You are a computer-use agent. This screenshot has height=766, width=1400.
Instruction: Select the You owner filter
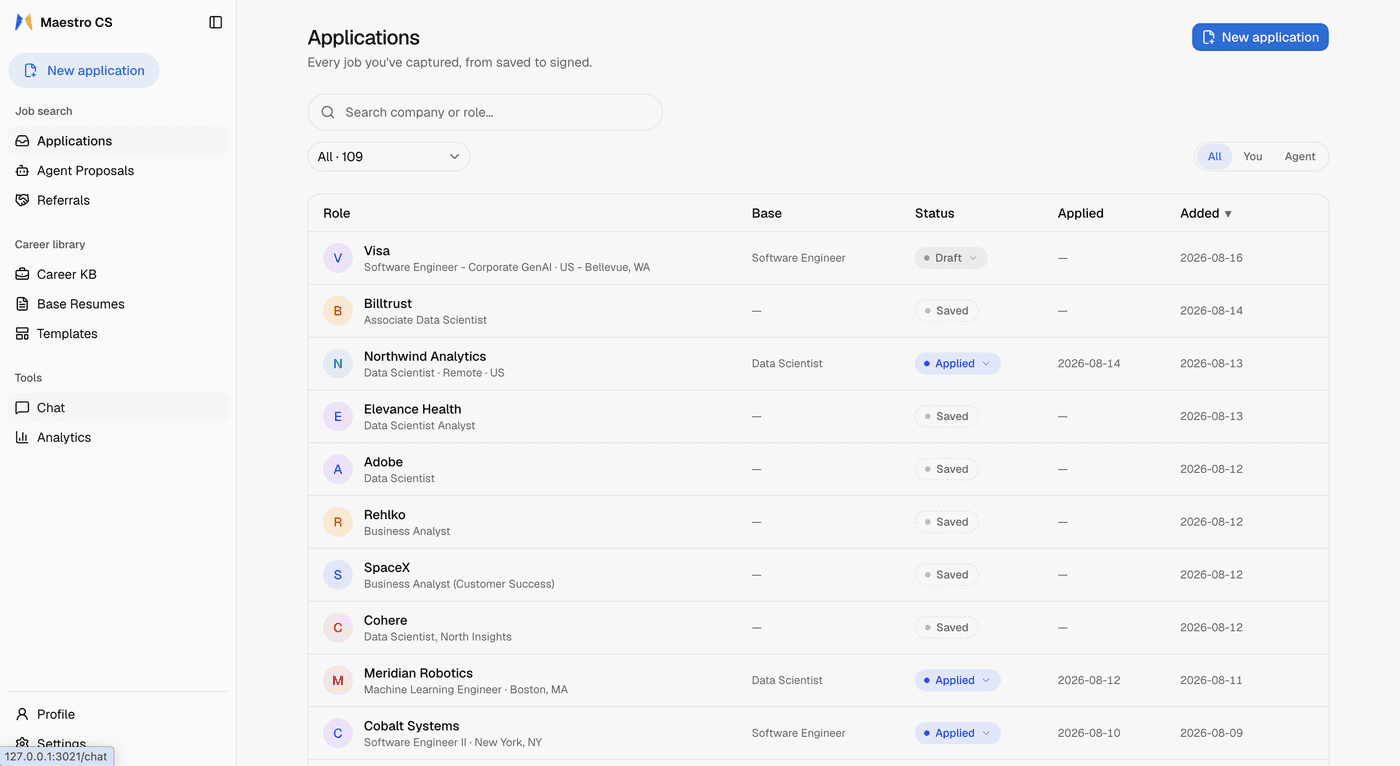(1253, 157)
